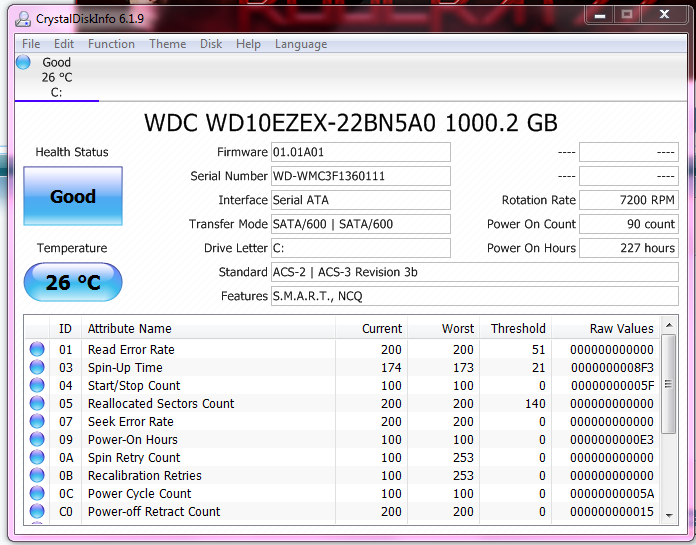Click the status orb for Start/Stop Count
Viewport: 696px width, 545px height.
(x=37, y=385)
